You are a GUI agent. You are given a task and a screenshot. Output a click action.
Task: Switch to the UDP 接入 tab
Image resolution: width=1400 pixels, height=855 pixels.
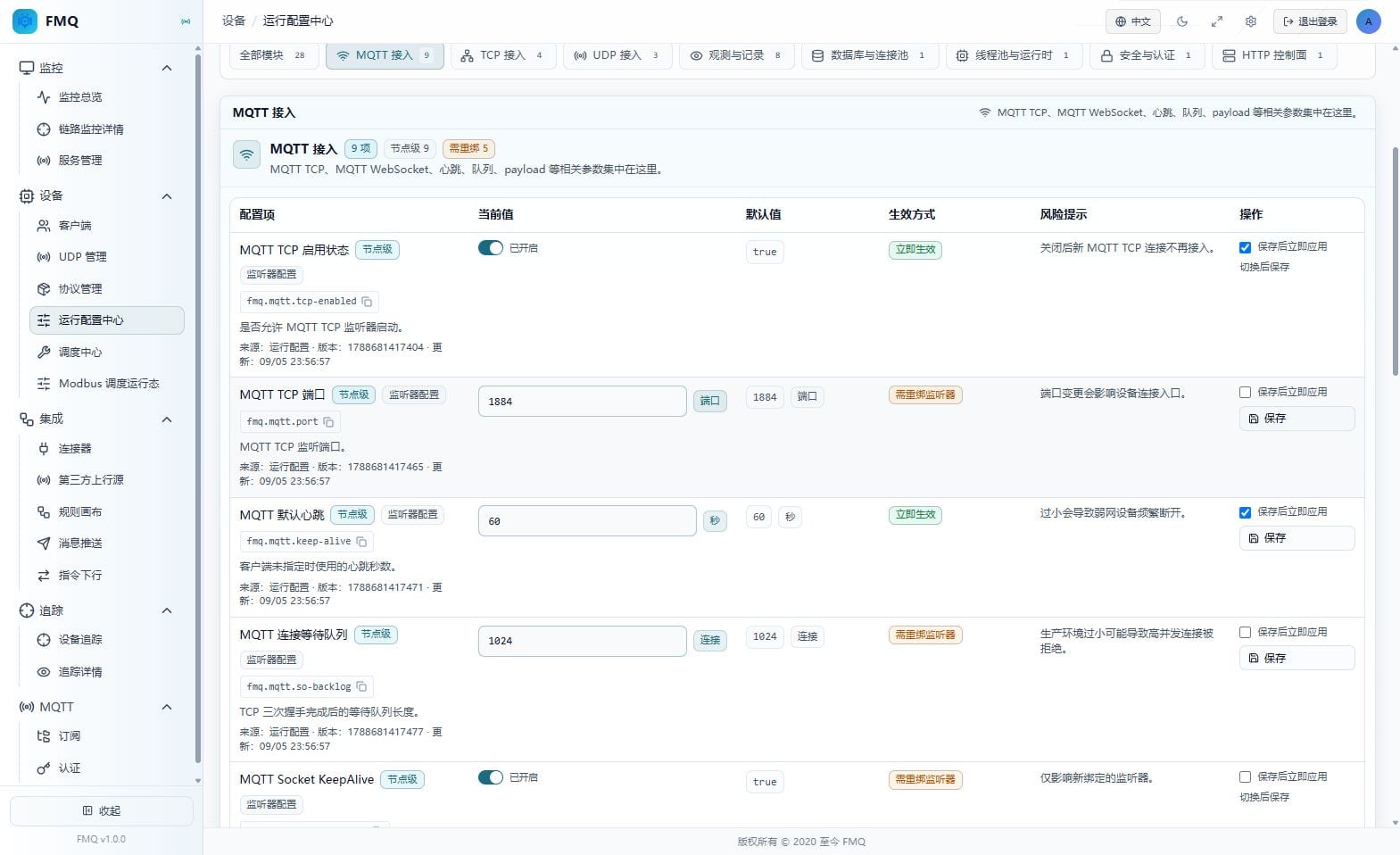[x=617, y=55]
